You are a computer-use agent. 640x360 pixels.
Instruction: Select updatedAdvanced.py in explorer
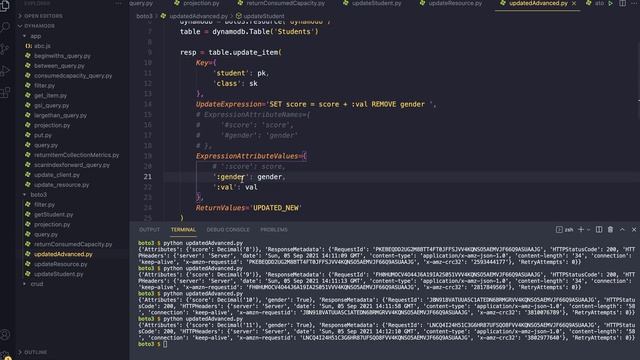tap(63, 254)
